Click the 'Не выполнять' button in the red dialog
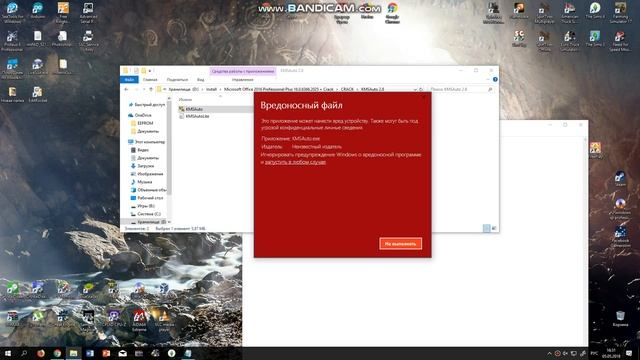The width and height of the screenshot is (640, 360). pyautogui.click(x=400, y=244)
